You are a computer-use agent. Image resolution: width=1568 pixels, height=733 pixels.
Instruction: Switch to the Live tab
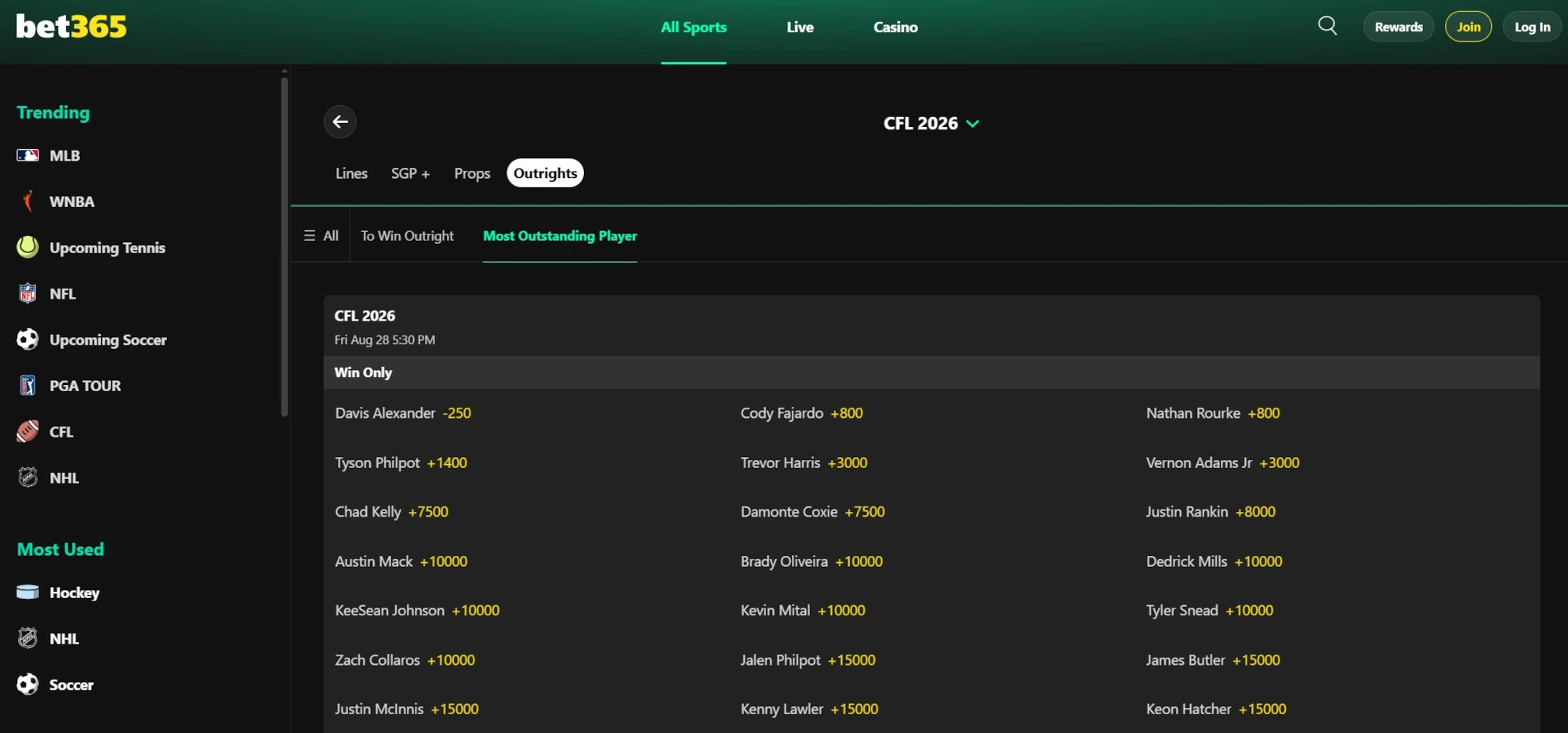[800, 27]
